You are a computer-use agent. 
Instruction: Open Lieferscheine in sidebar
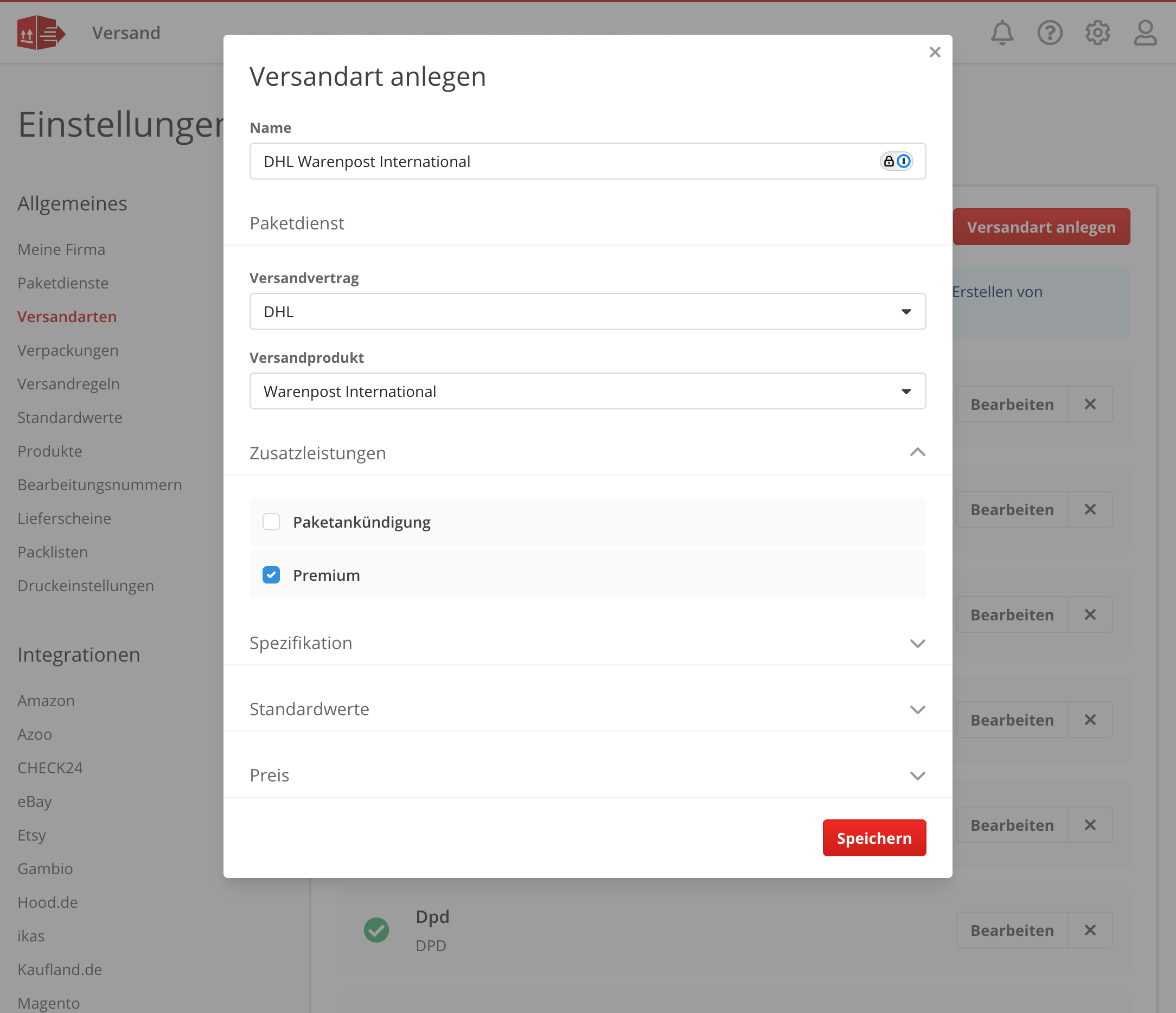pos(64,518)
